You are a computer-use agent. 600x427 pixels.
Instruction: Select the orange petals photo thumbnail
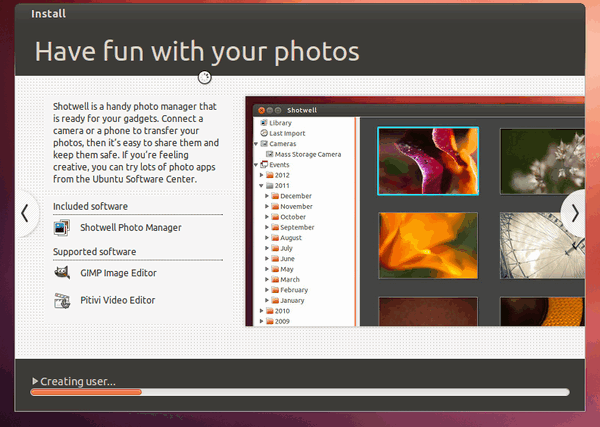pyautogui.click(x=428, y=245)
